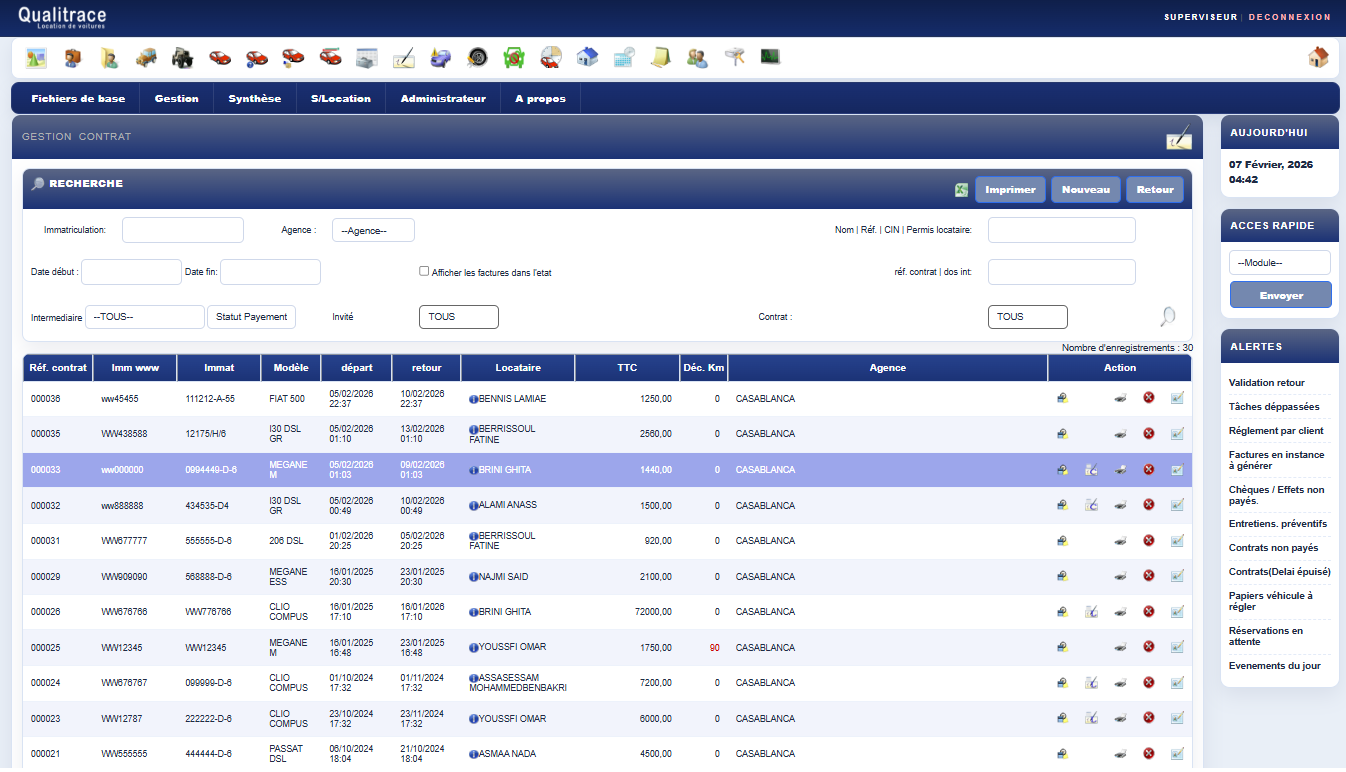This screenshot has height=772, width=1346.
Task: Click the Imprimer button
Action: (1010, 190)
